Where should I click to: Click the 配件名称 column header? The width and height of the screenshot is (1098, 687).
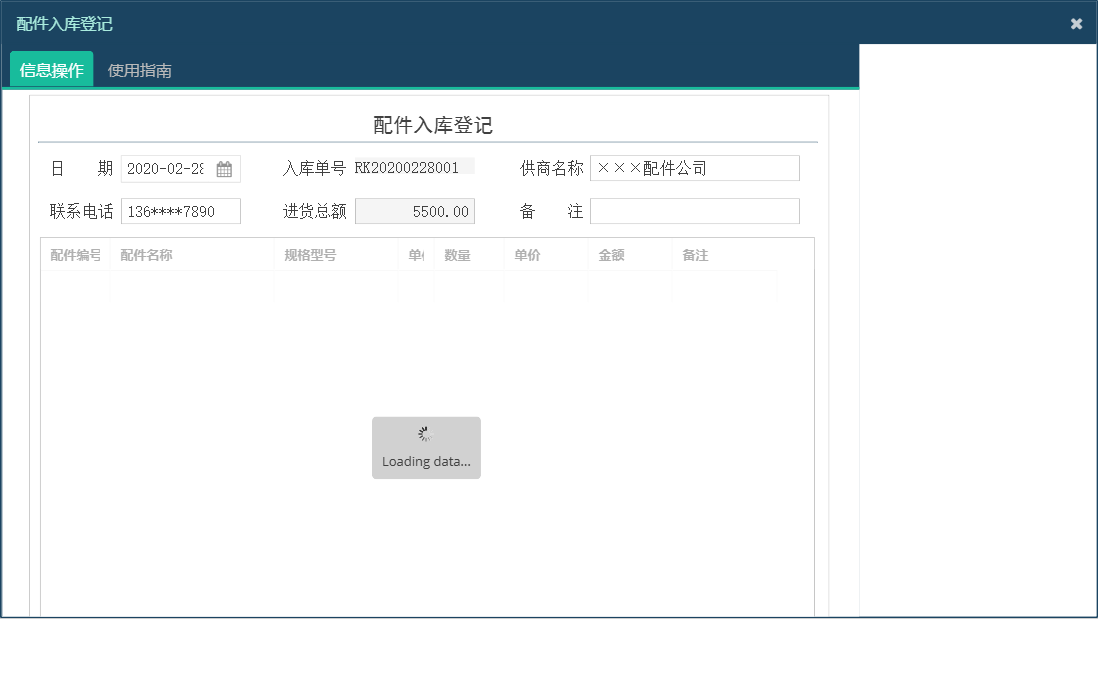pyautogui.click(x=148, y=255)
